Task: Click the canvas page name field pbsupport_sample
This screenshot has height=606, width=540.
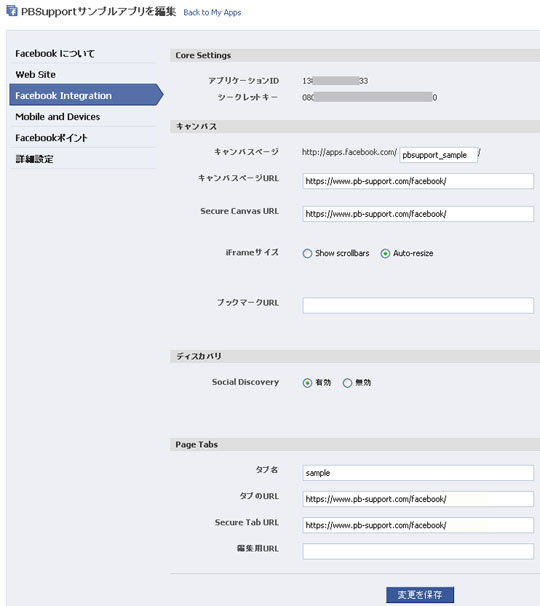Action: [x=438, y=155]
